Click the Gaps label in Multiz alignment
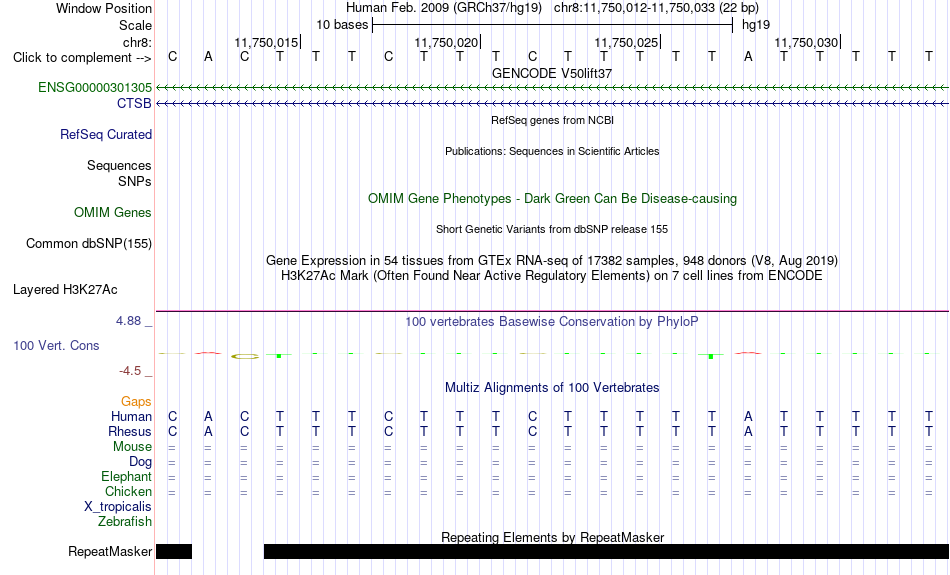 point(136,401)
